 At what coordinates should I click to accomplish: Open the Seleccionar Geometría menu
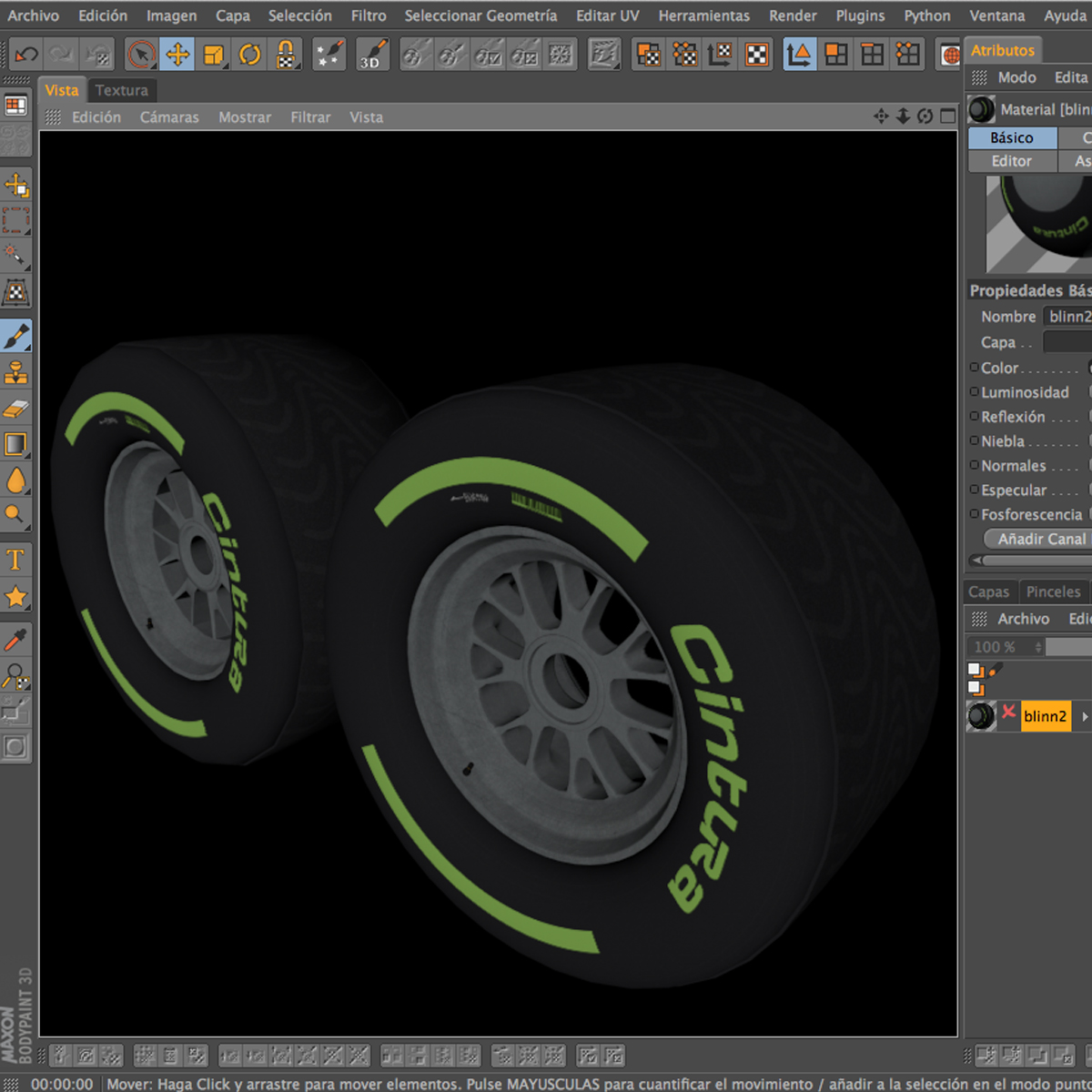(480, 15)
